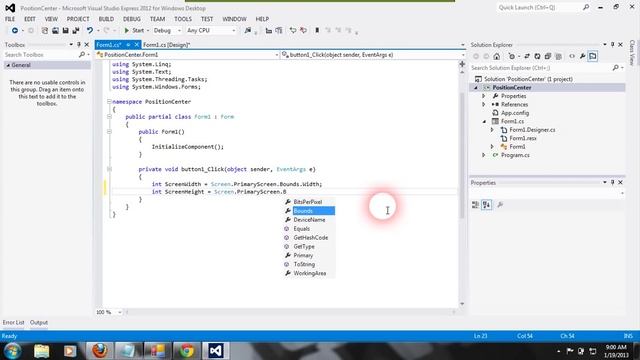Open the Error List tab
The width and height of the screenshot is (640, 360).
coord(13,322)
